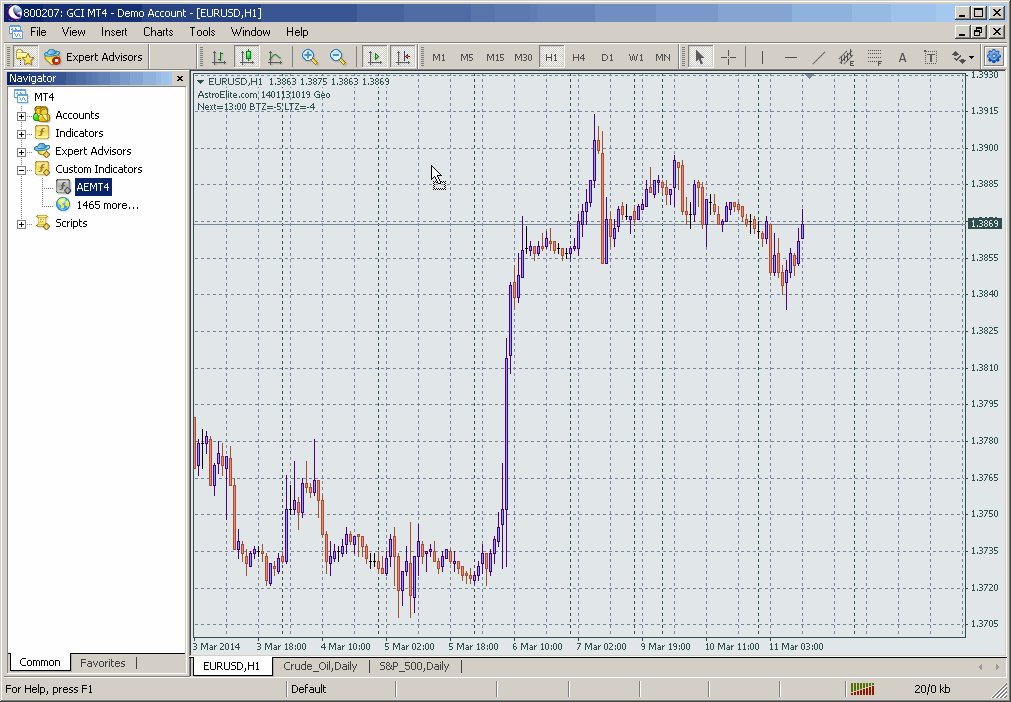Toggle the chart shift button
The height and width of the screenshot is (702, 1011).
(x=403, y=57)
